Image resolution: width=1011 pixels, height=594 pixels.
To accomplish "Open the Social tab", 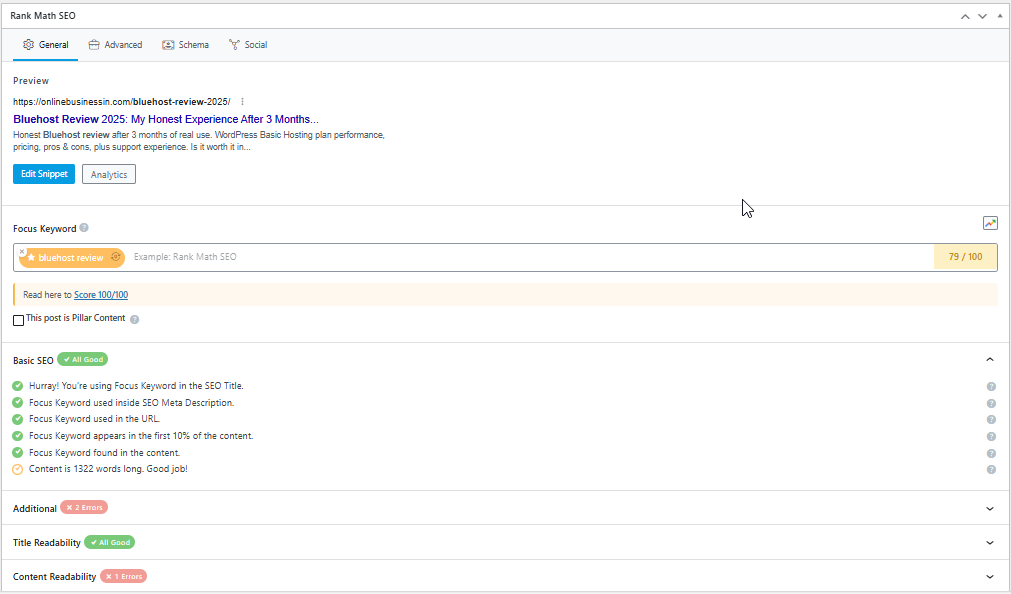I will tap(248, 45).
